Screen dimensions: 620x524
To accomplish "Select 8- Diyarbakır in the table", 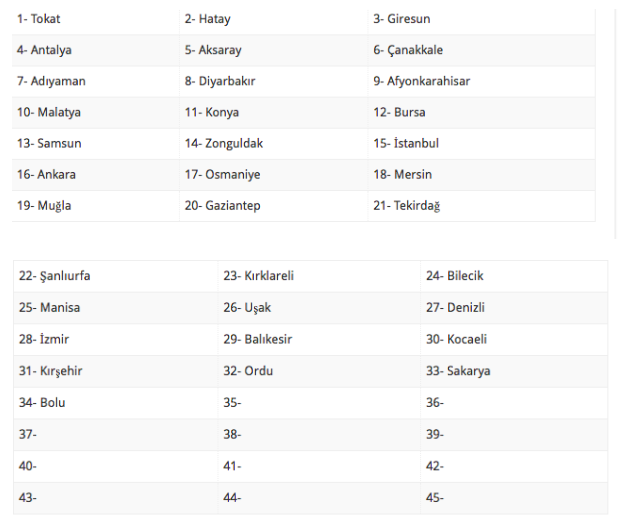I will coord(220,81).
